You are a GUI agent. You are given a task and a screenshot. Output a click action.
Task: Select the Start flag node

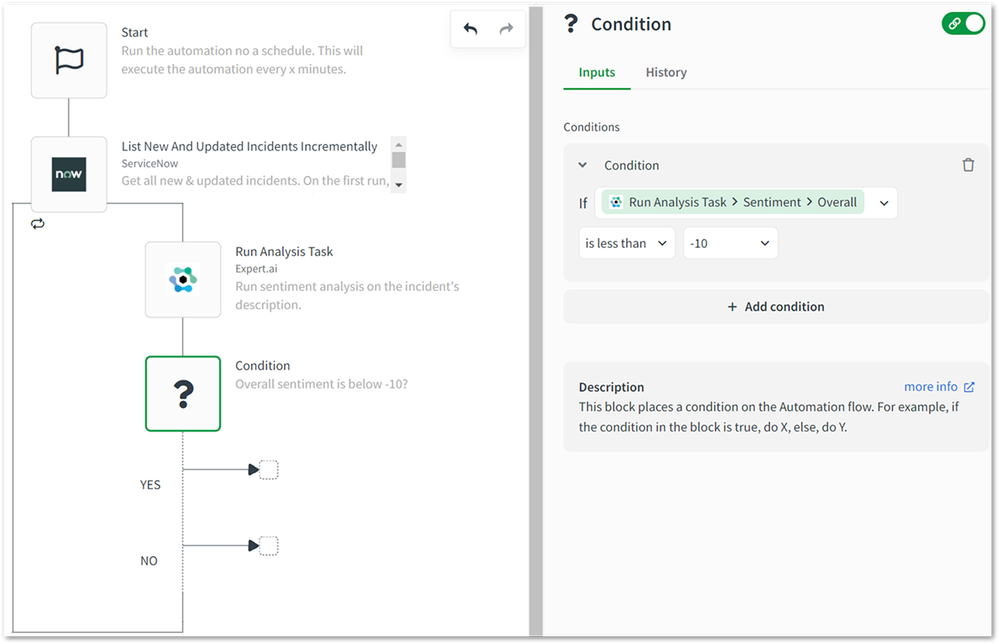click(x=69, y=60)
